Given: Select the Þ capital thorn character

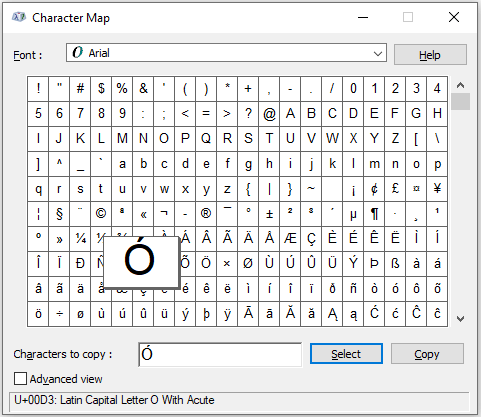Looking at the screenshot, I should coord(374,264).
